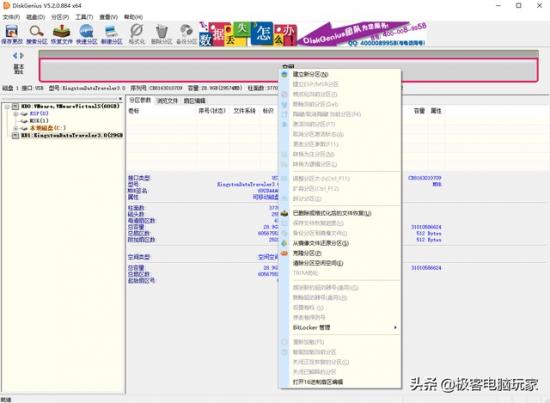550x403 pixels.
Task: Click the DiskGenius data recovery banner ad
Action: click(x=313, y=34)
